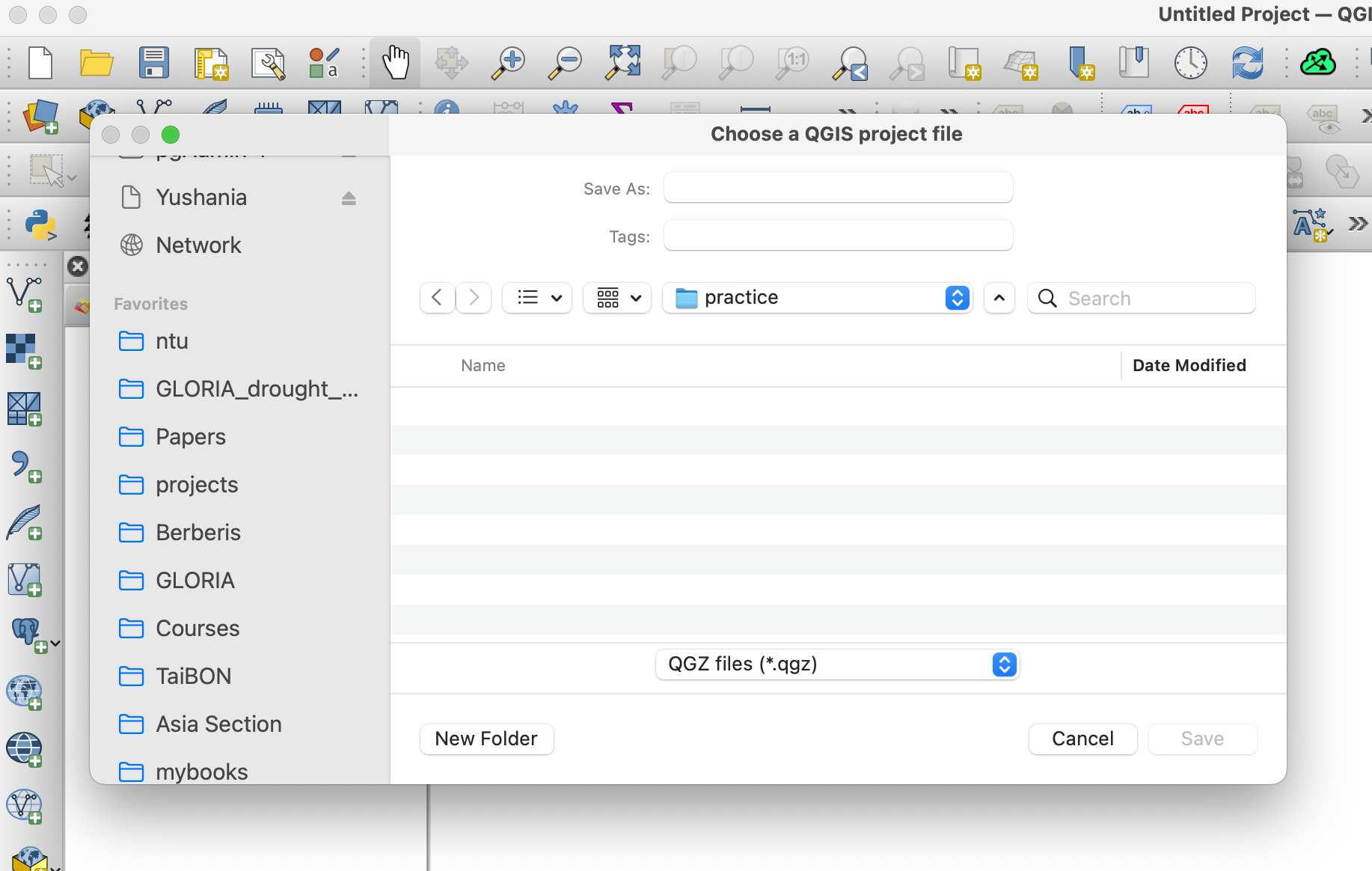Click the Temporal Controller clock icon

pyautogui.click(x=1190, y=62)
